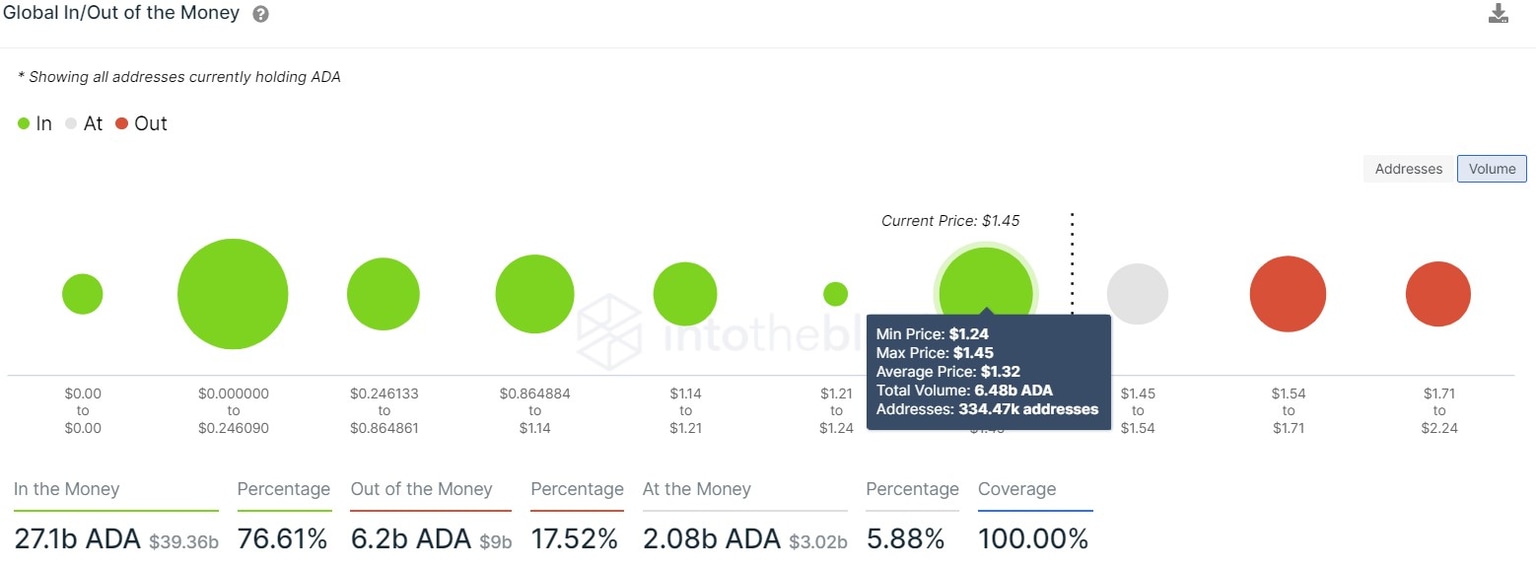1536x579 pixels.
Task: Click the Coverage heading
Action: click(x=1017, y=489)
